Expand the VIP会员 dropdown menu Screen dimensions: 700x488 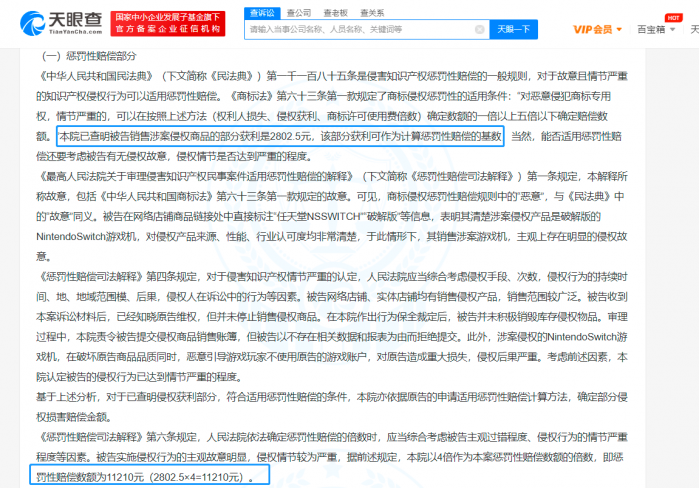tap(599, 29)
